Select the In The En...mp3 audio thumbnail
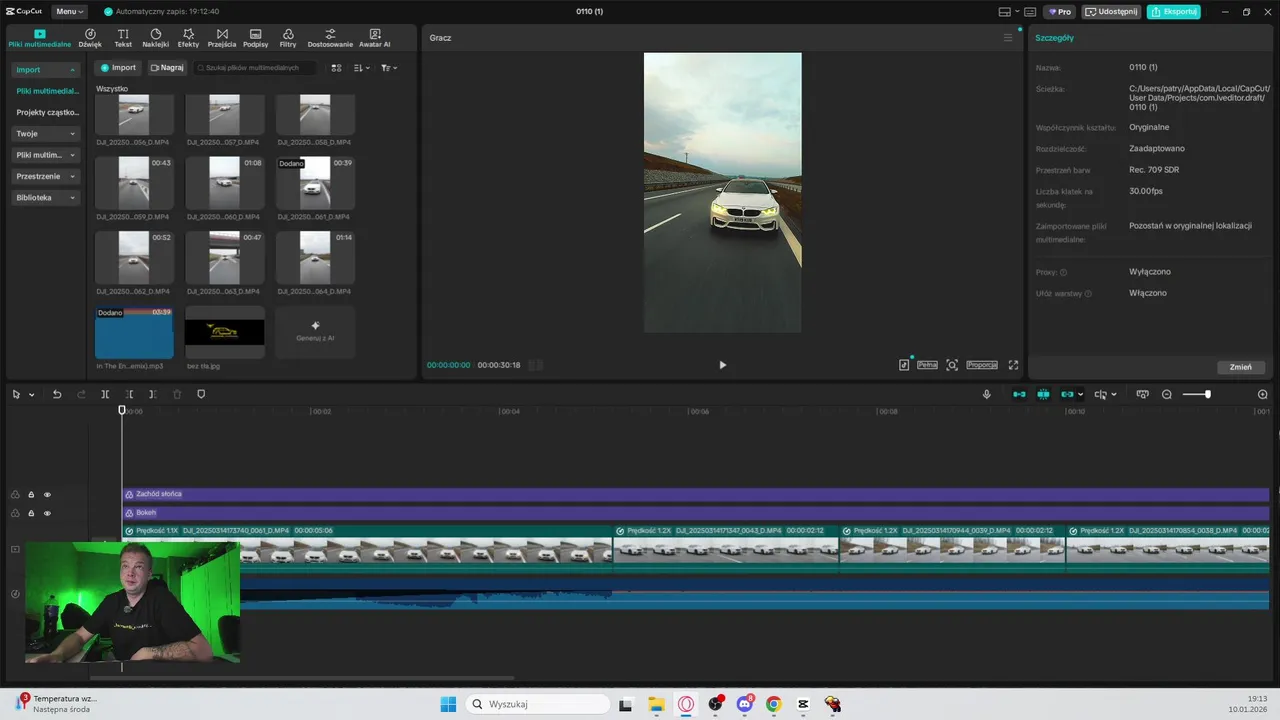The image size is (1280, 720). 134,332
